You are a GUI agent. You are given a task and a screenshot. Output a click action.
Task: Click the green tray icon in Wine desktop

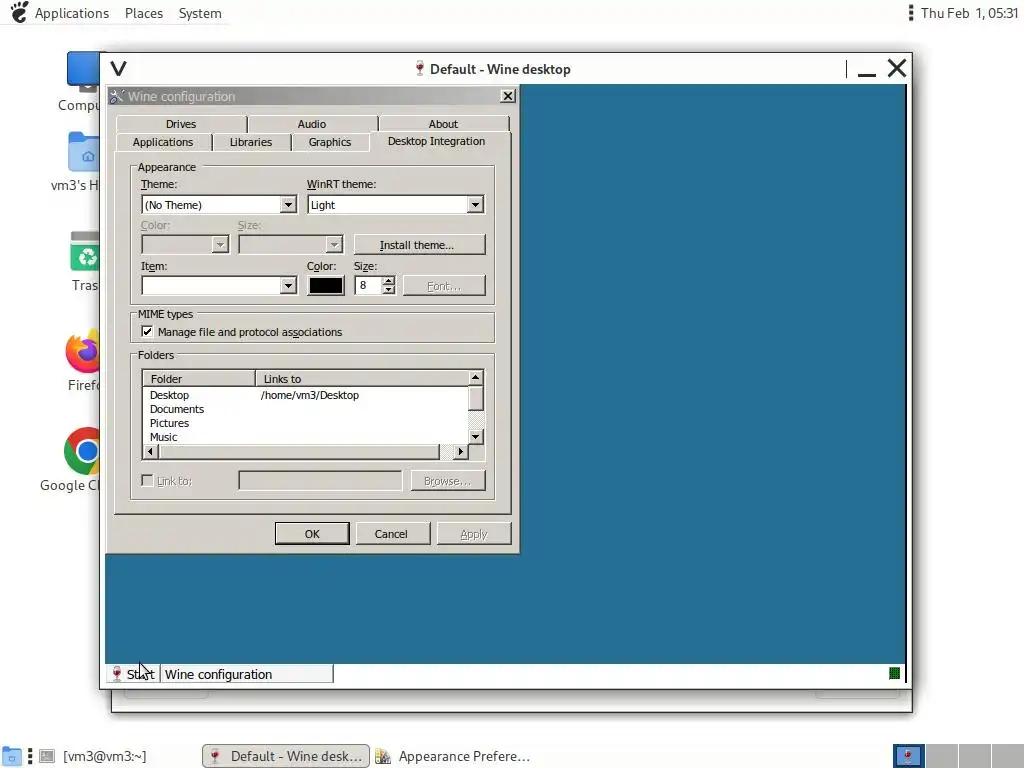894,673
